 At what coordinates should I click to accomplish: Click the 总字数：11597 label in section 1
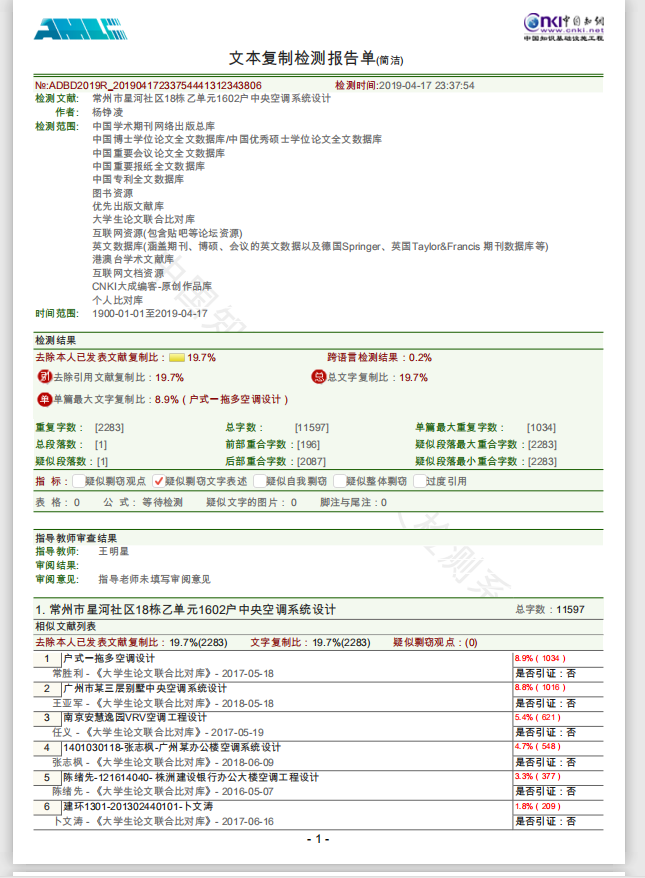550,609
